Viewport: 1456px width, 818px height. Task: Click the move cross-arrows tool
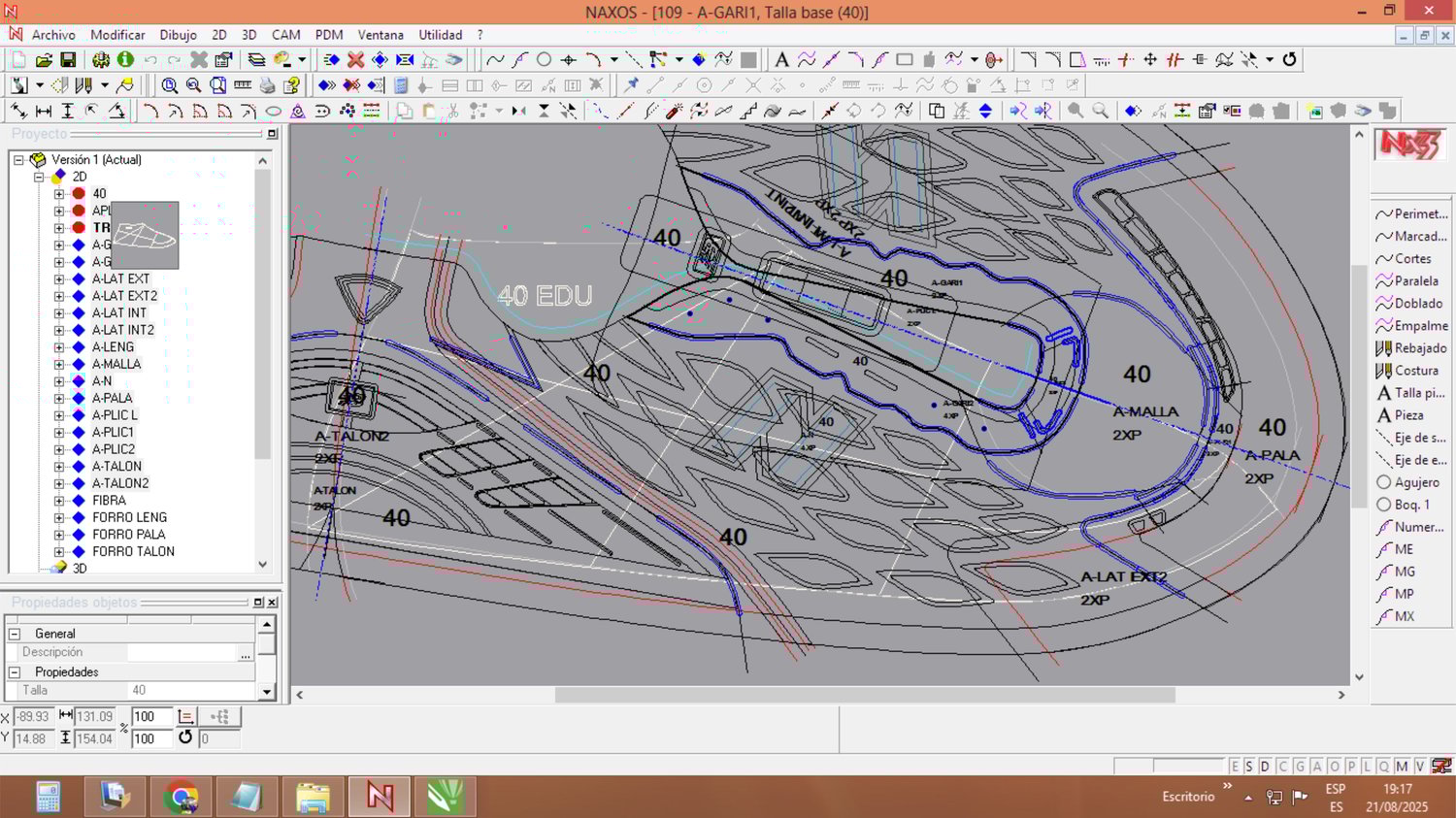point(1150,60)
